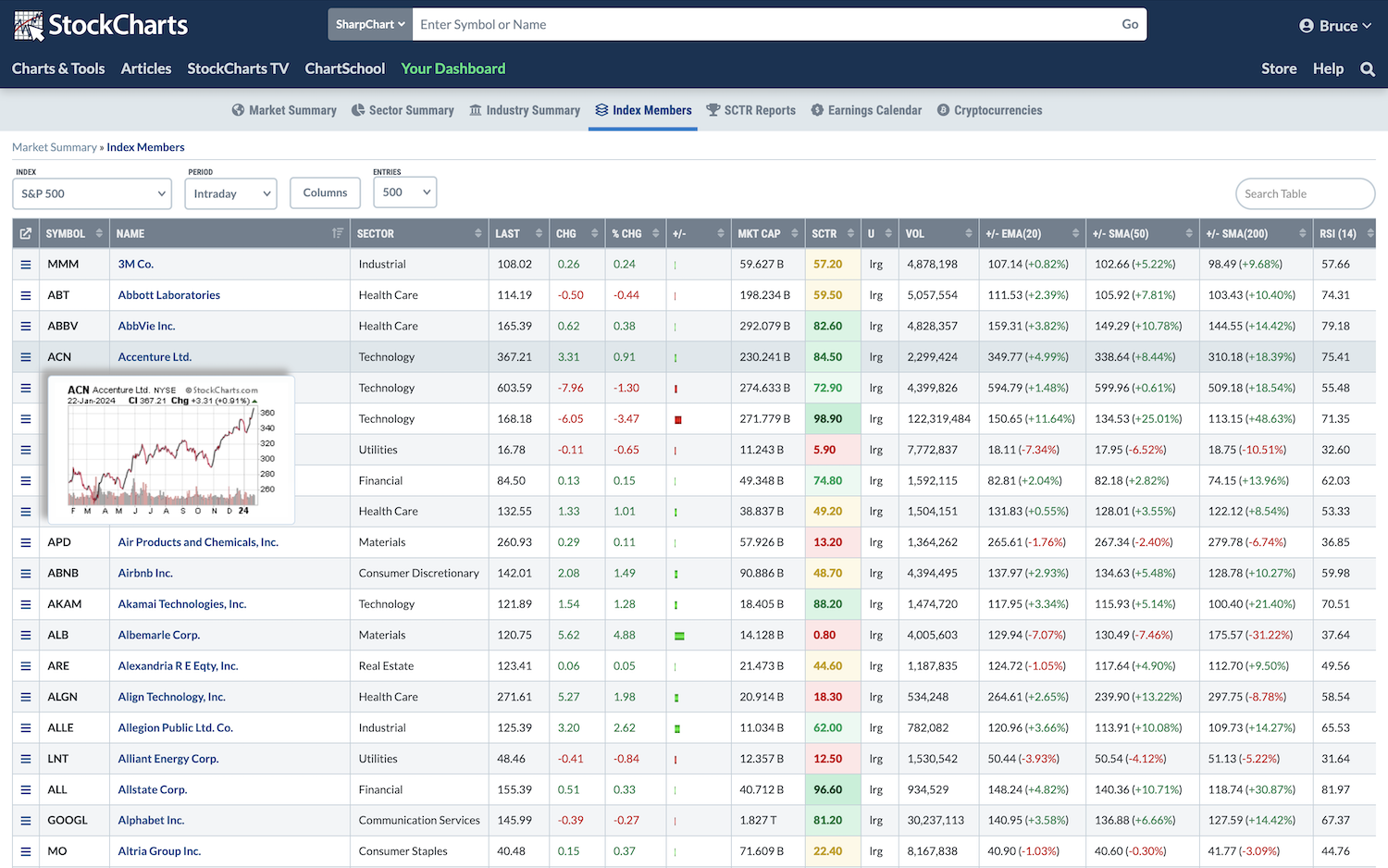
Task: Click the magnifying glass search icon
Action: (x=1367, y=69)
